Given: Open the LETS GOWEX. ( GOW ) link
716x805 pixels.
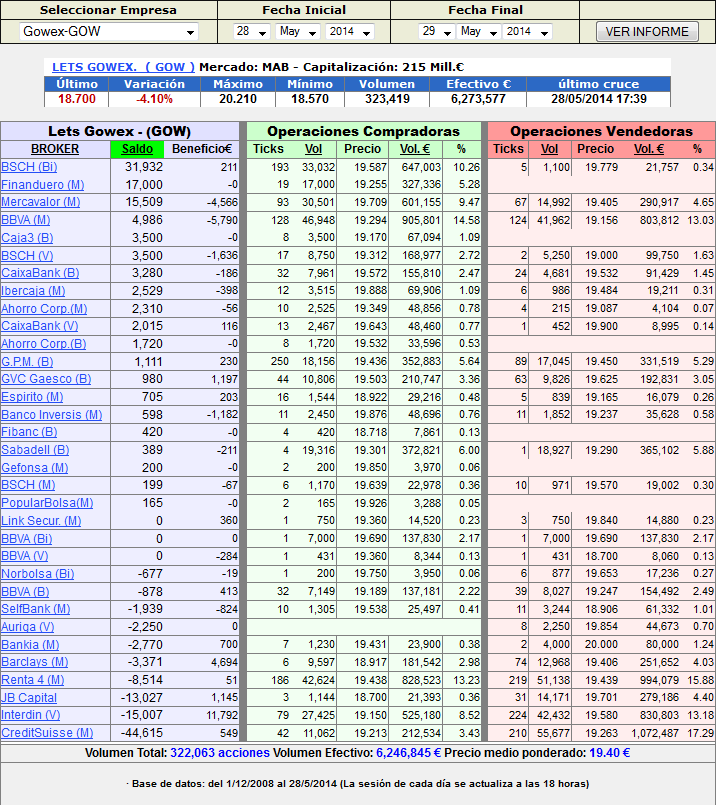Looking at the screenshot, I should tap(123, 67).
